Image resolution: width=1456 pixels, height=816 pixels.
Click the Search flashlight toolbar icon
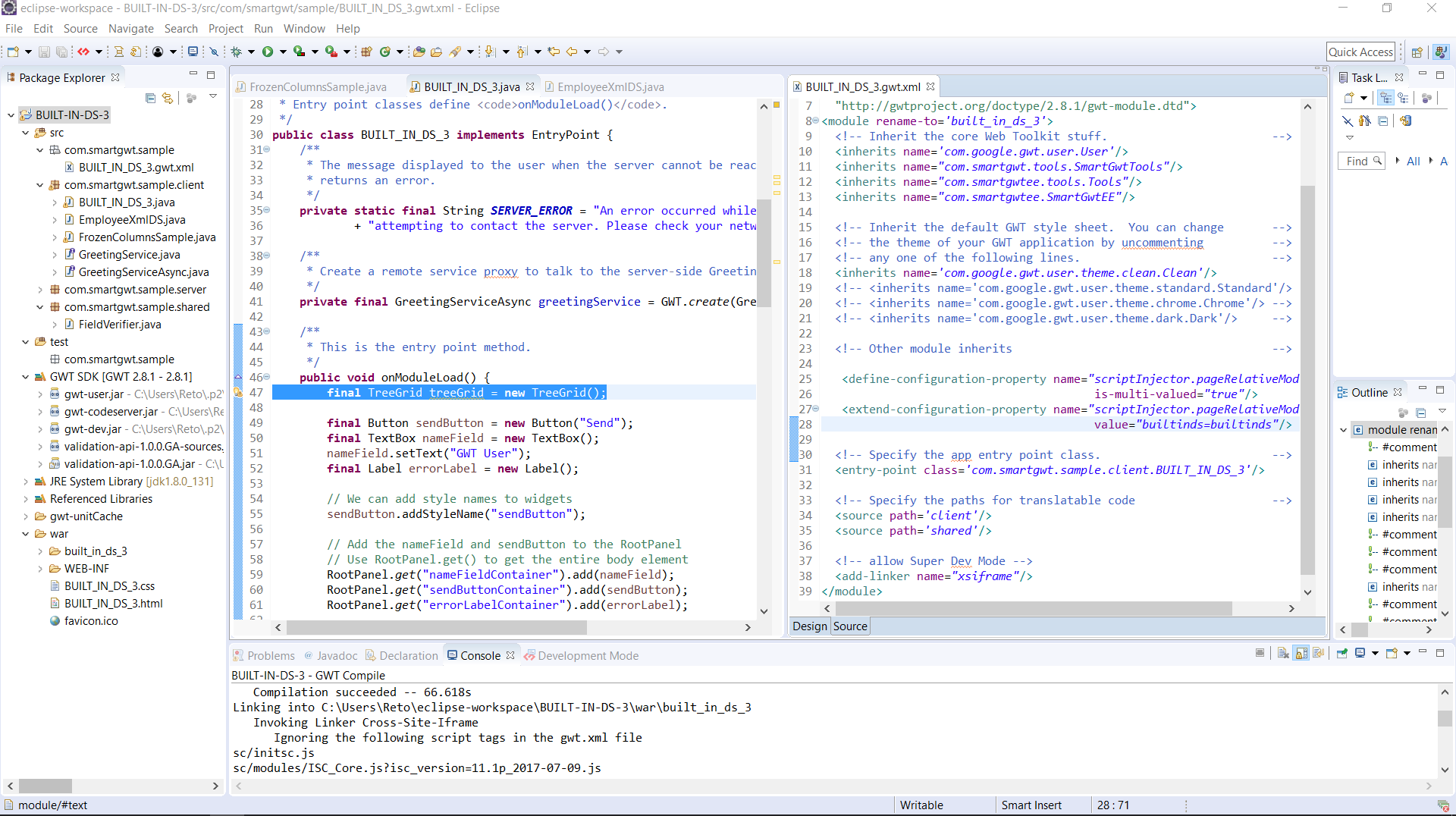tap(455, 52)
